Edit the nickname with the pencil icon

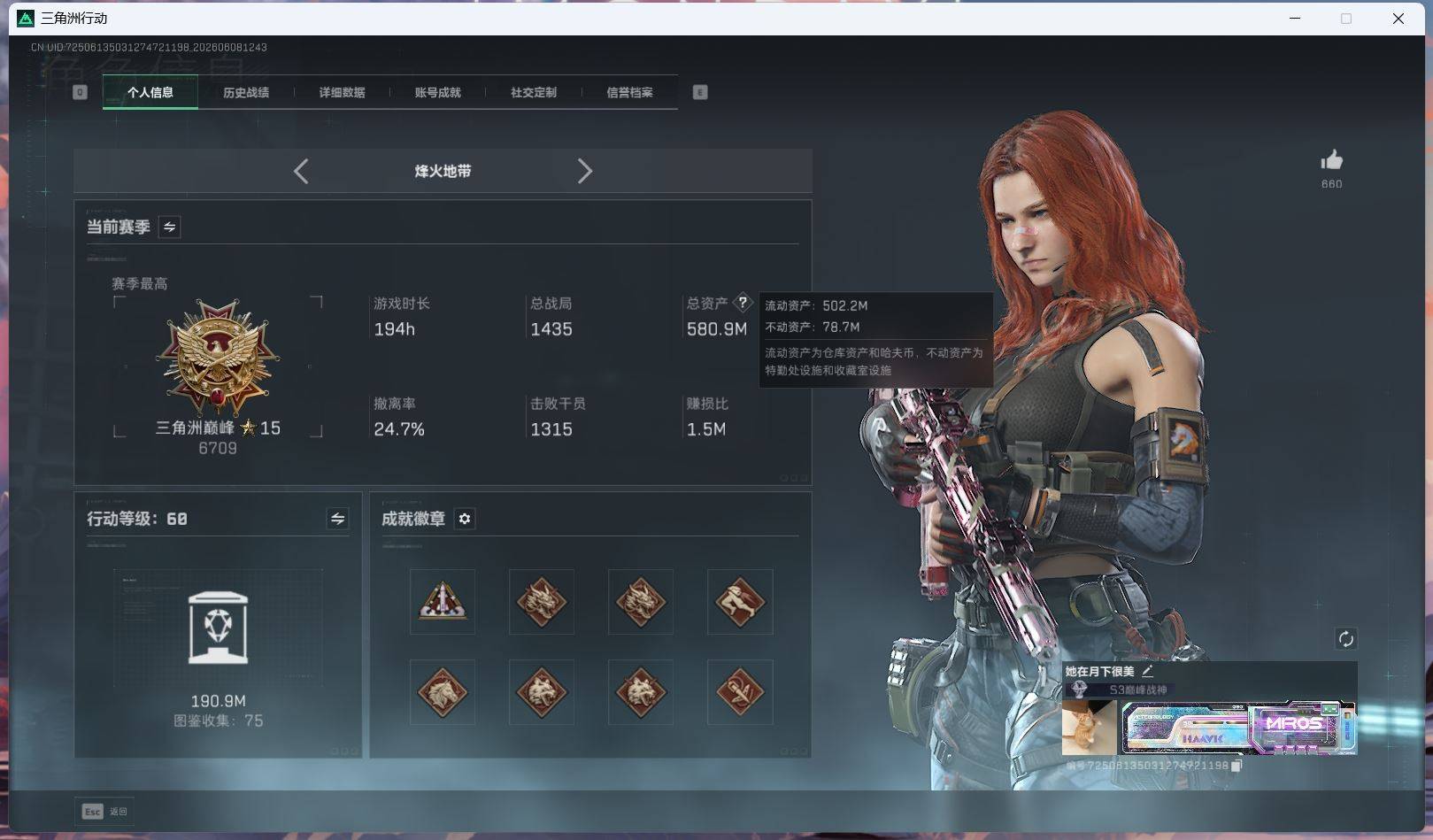1147,671
